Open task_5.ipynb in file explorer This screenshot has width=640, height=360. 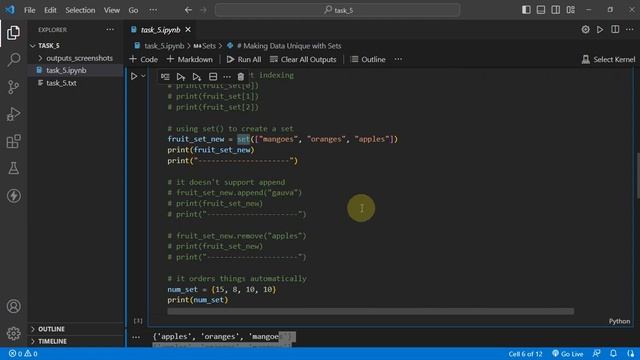point(66,70)
